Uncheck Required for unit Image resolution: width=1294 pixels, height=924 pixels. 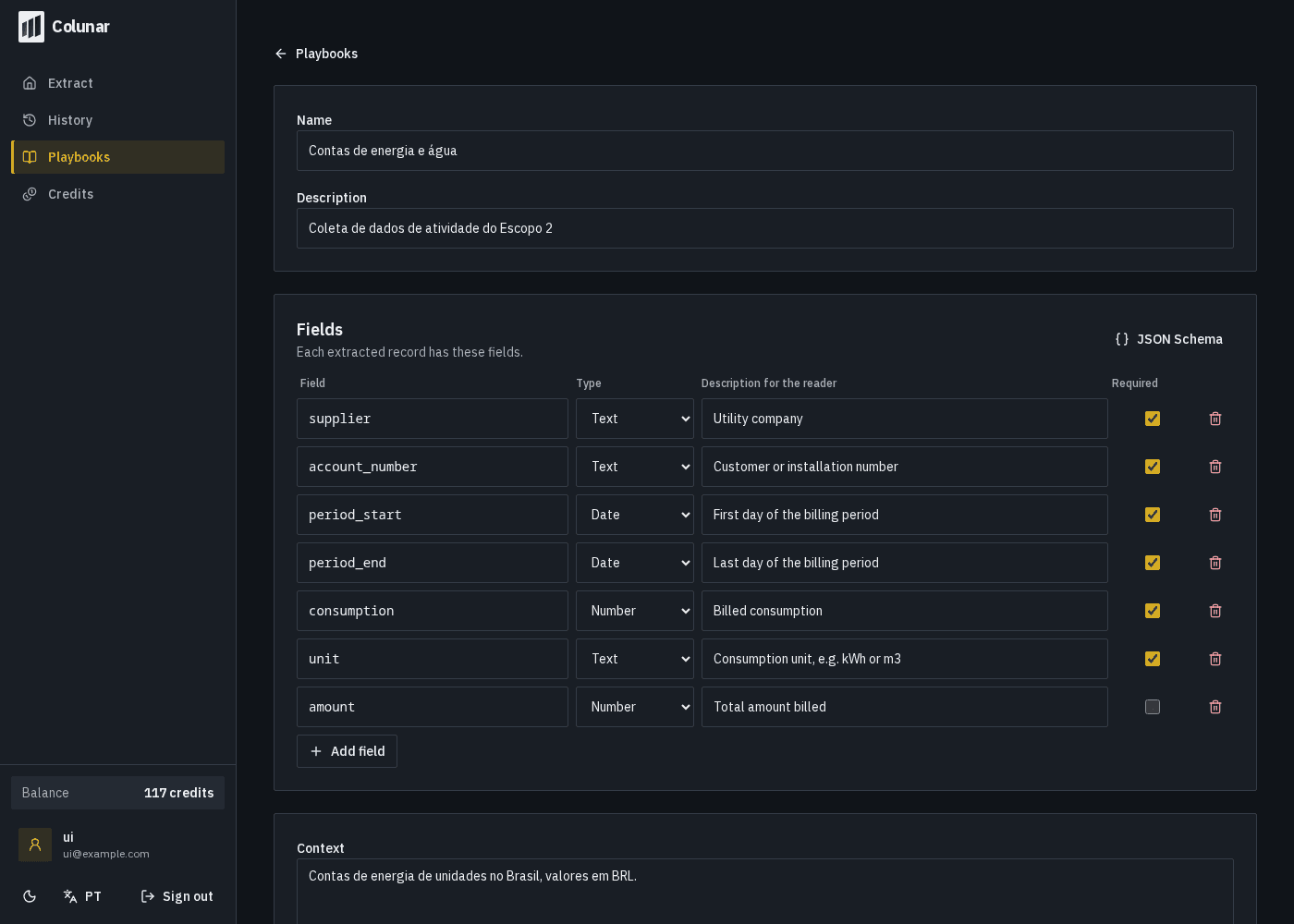[1153, 659]
